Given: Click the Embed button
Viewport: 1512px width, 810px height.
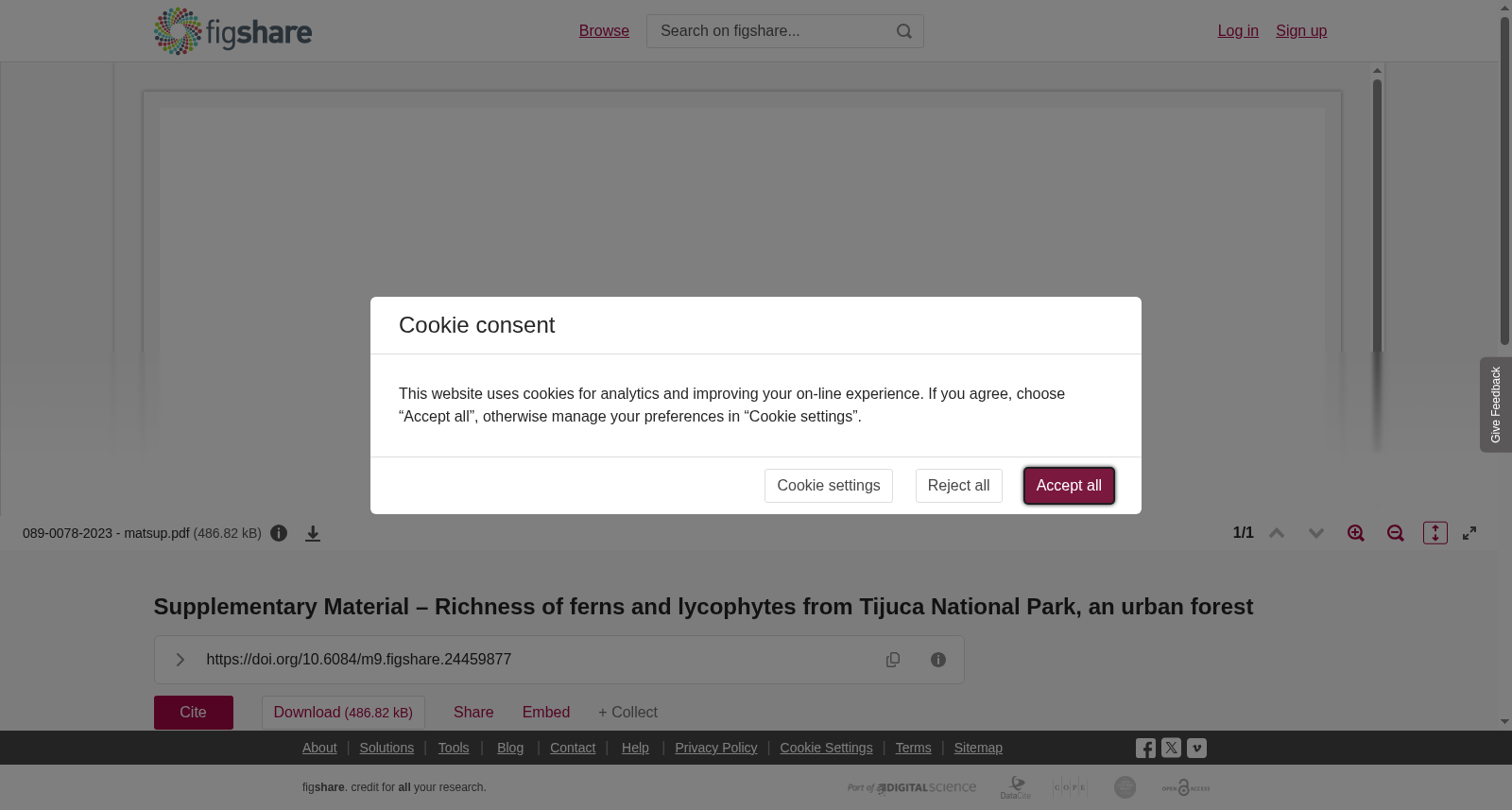Looking at the screenshot, I should (546, 713).
